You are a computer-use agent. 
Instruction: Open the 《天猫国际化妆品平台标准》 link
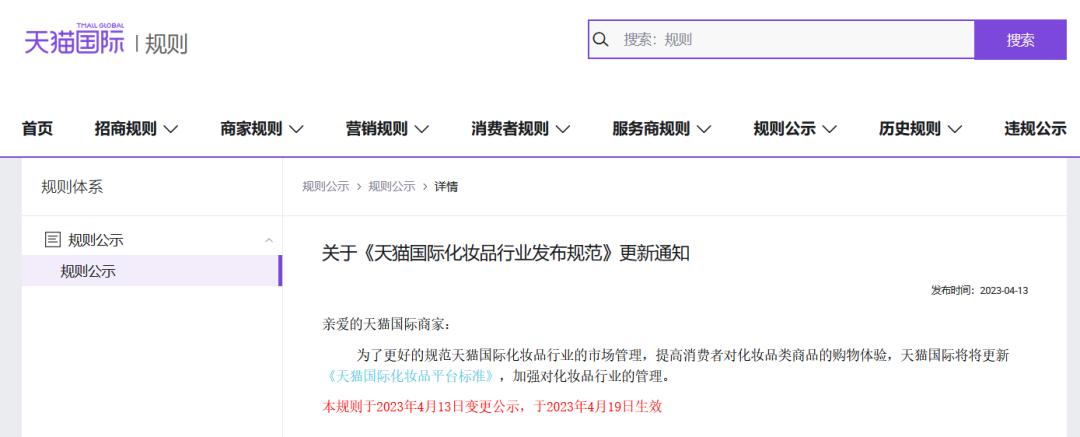[x=410, y=376]
